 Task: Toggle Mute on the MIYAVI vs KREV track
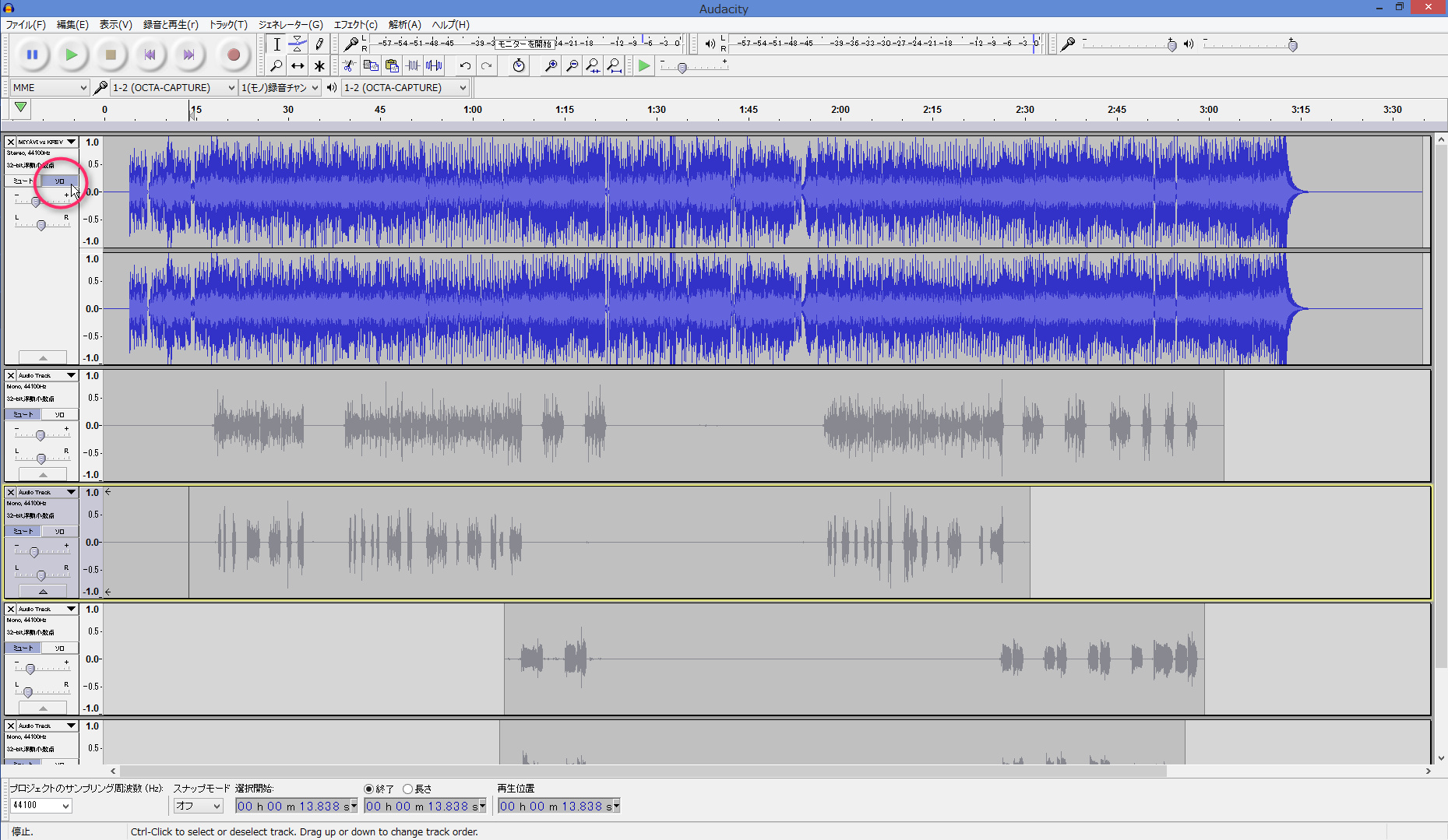(23, 181)
